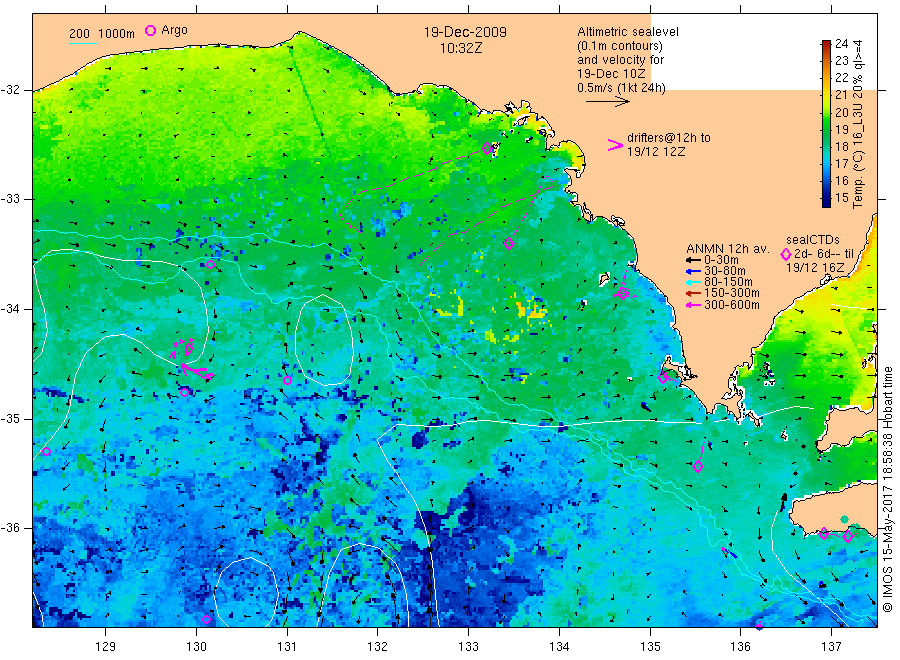Click the magenta drifter arrows cluster near 130E, 34.5S
900x660 pixels.
191,359
